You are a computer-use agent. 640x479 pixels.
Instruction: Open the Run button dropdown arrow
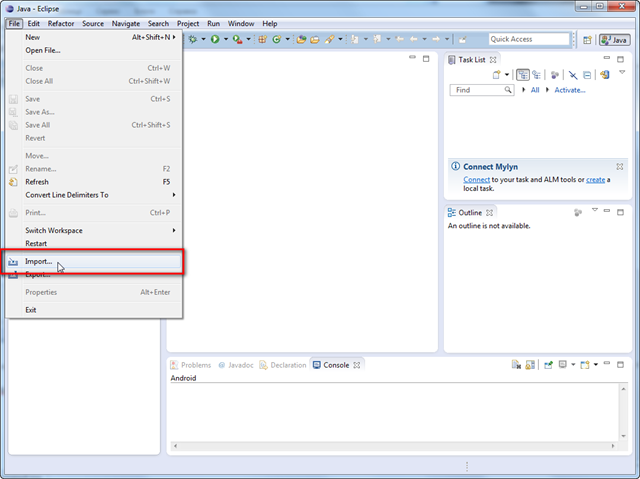coord(226,39)
